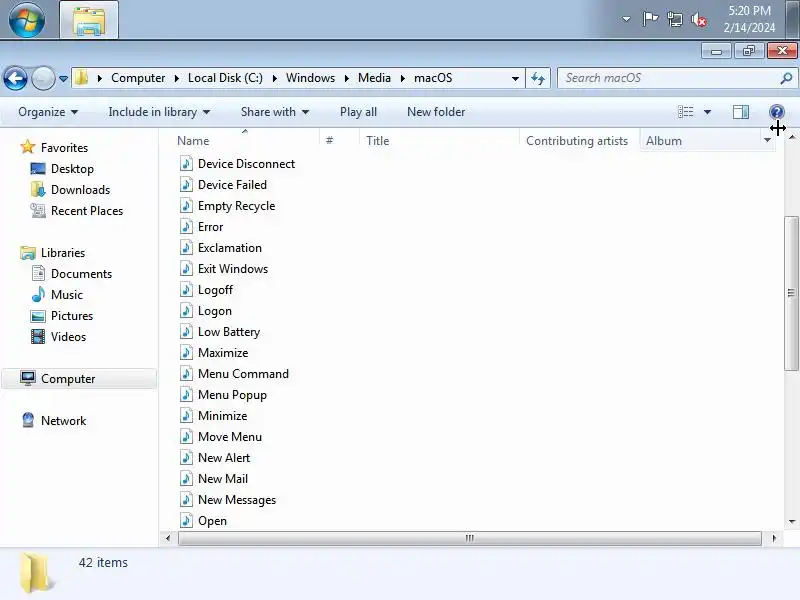Select the Logon sound file icon
The image size is (800, 600).
(186, 311)
